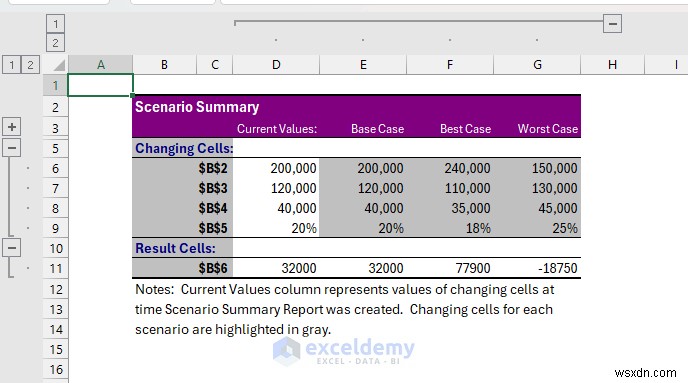The height and width of the screenshot is (383, 688).
Task: Click the Scenario Summary title cell
Action: click(x=197, y=107)
